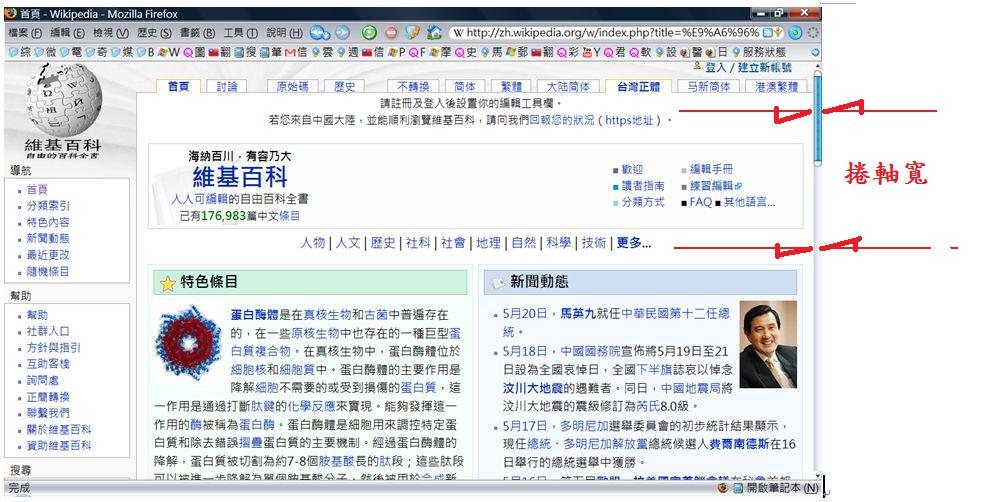This screenshot has width=992, height=502.
Task: Open the 工具 menu
Action: coord(240,32)
